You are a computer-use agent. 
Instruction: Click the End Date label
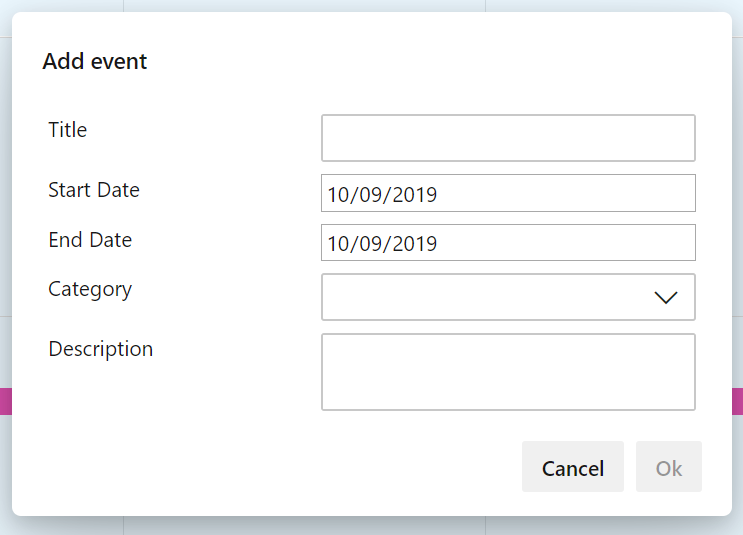click(90, 240)
